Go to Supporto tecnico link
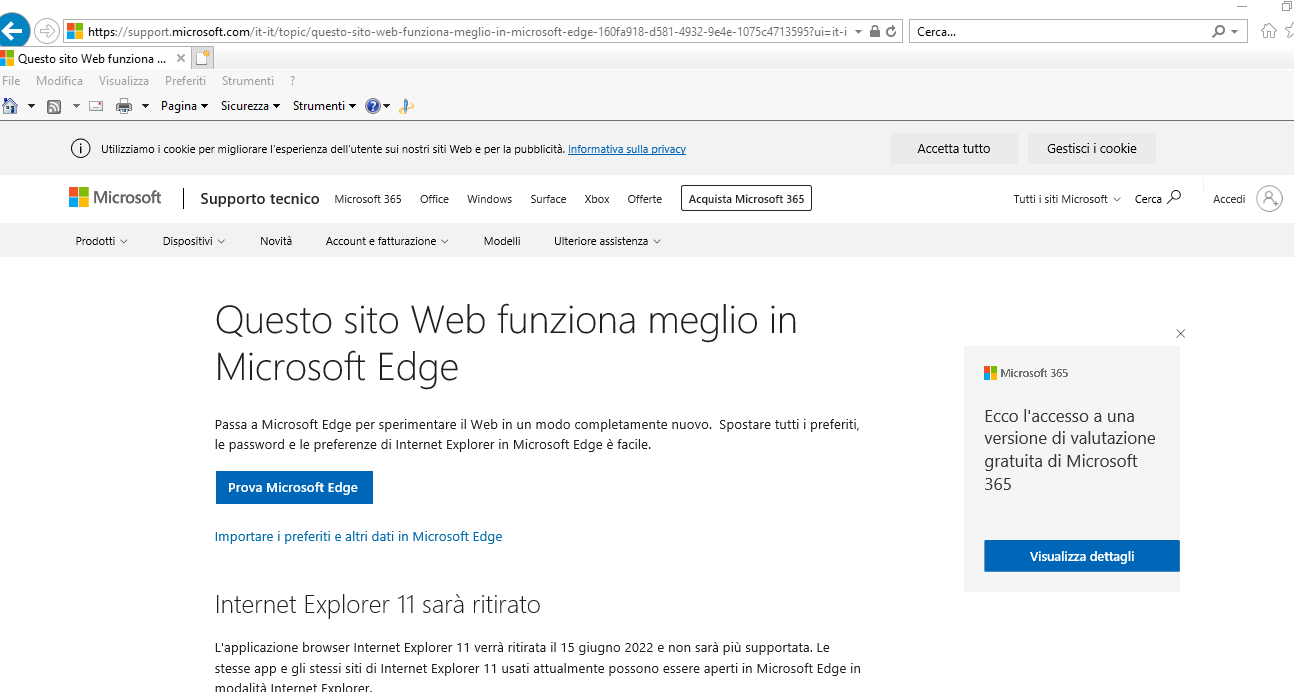 (x=260, y=198)
